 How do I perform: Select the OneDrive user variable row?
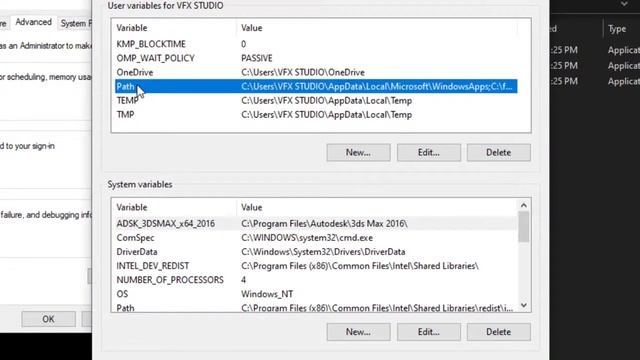click(x=316, y=72)
